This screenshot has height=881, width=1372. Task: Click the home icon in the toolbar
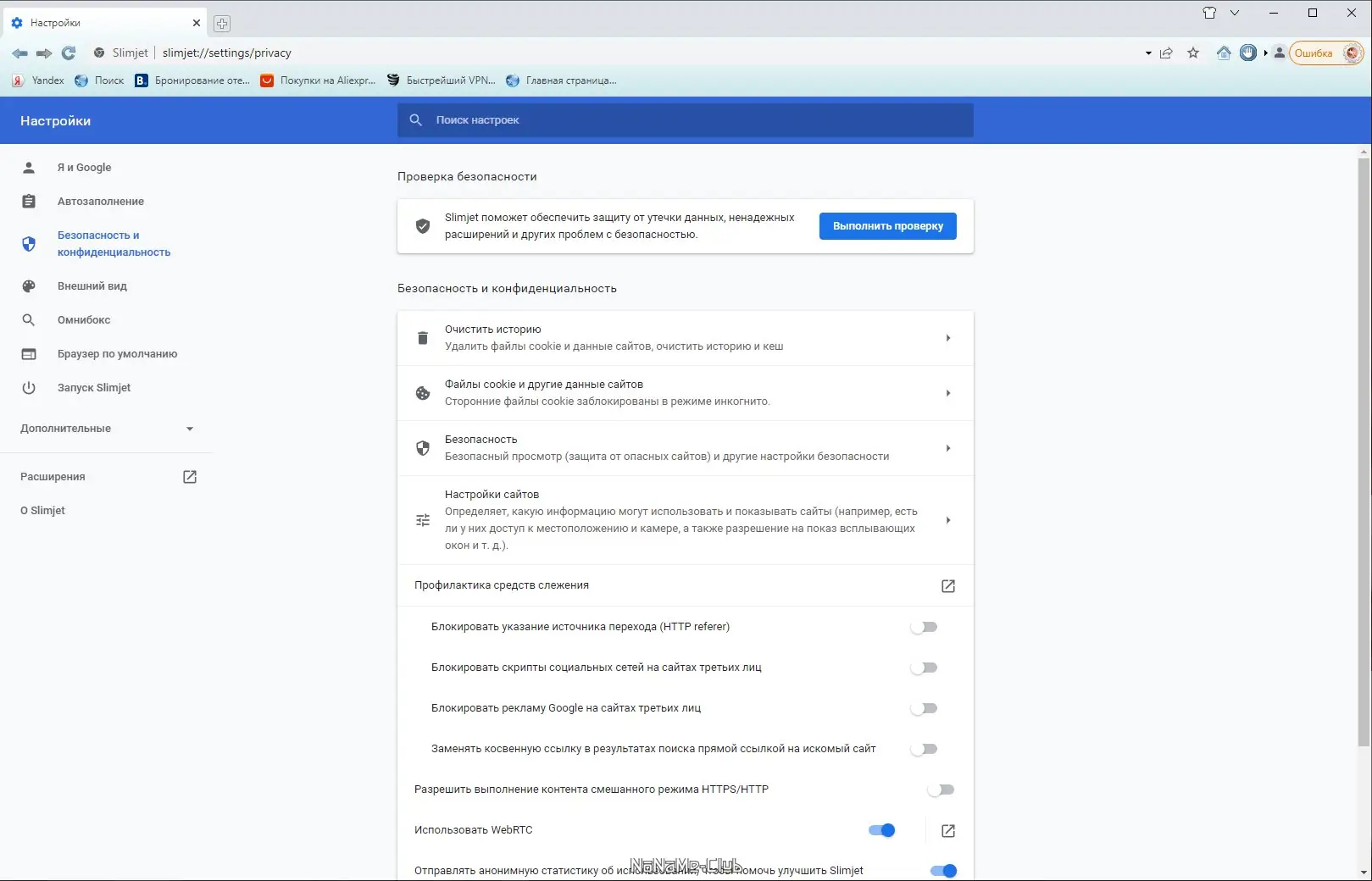[1224, 53]
